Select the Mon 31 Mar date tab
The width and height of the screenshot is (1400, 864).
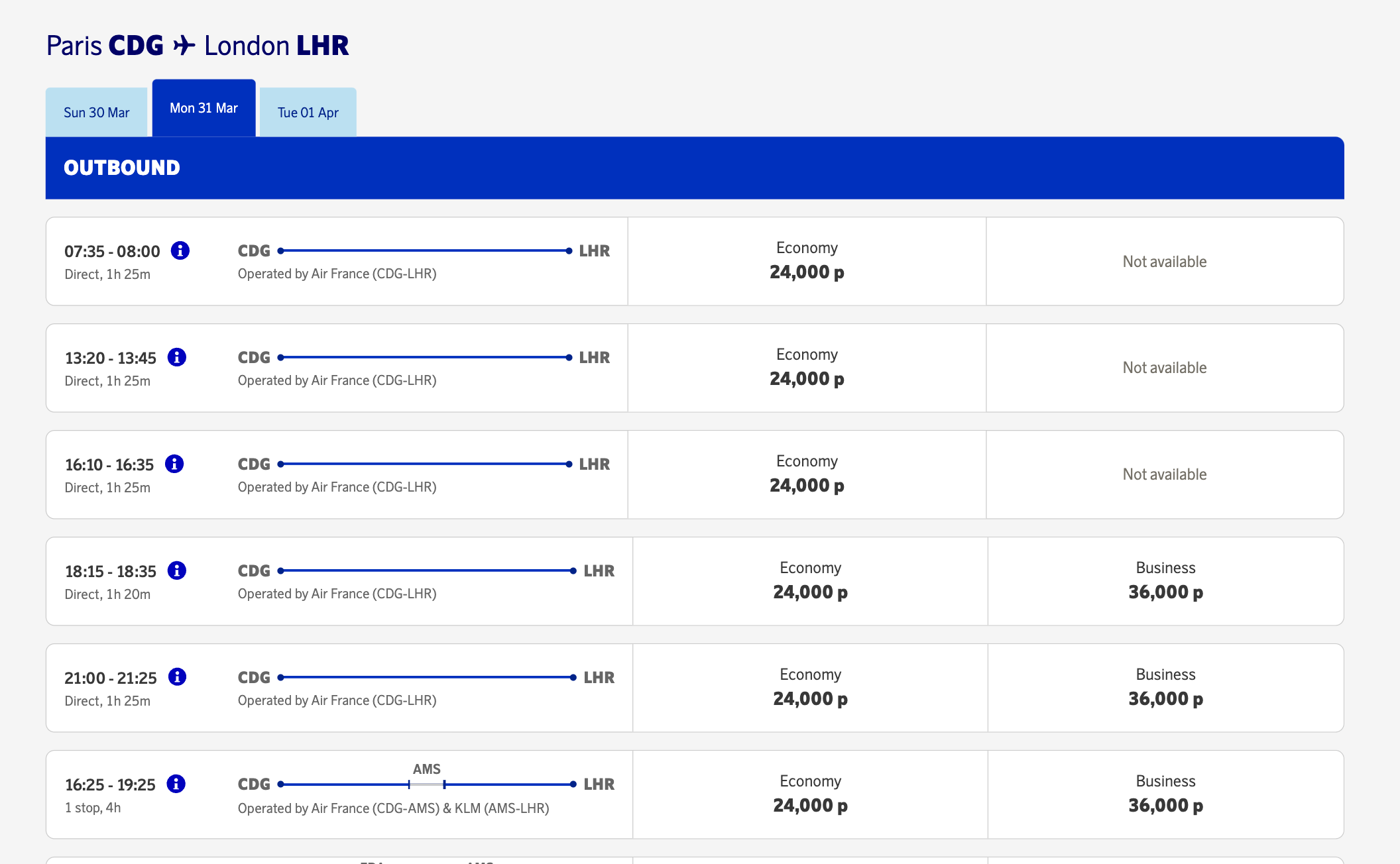click(x=204, y=108)
